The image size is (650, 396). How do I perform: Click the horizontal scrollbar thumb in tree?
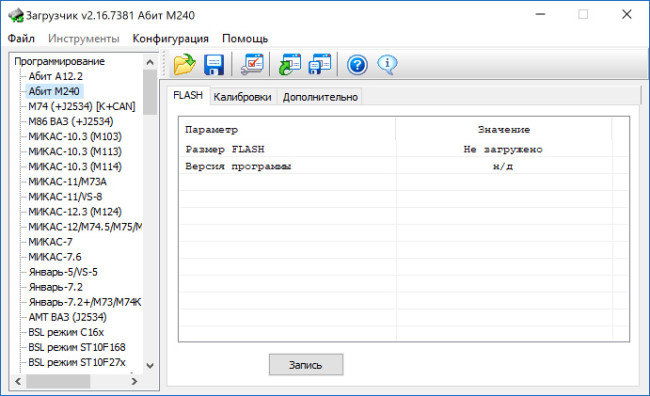[58, 381]
